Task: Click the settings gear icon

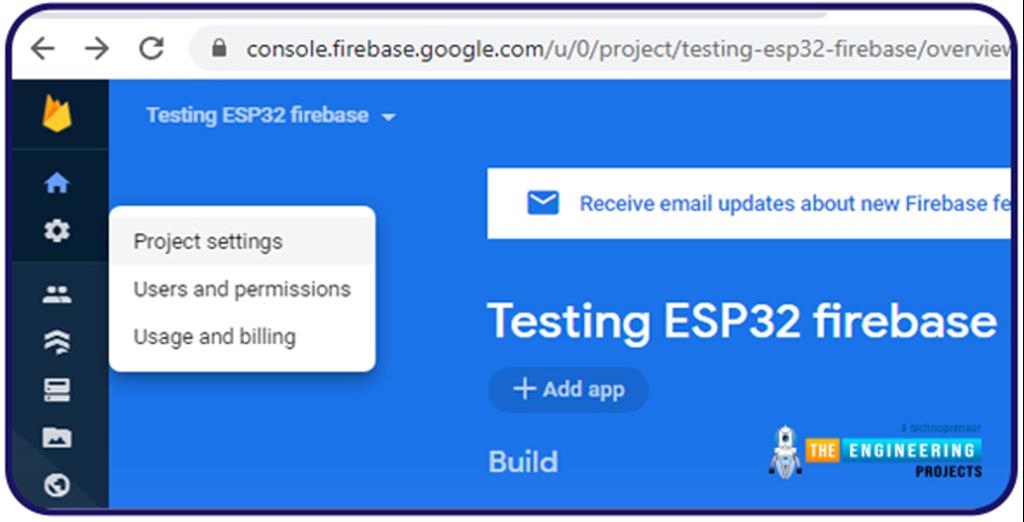Action: coord(57,231)
